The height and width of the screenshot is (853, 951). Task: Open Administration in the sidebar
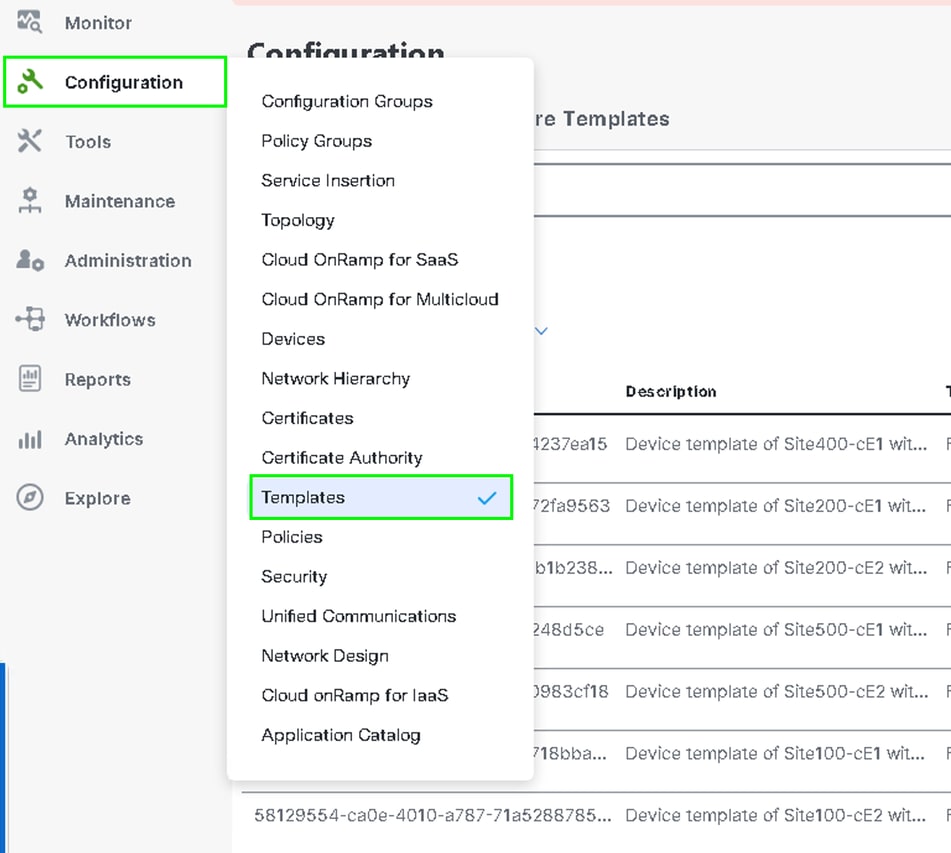[128, 261]
